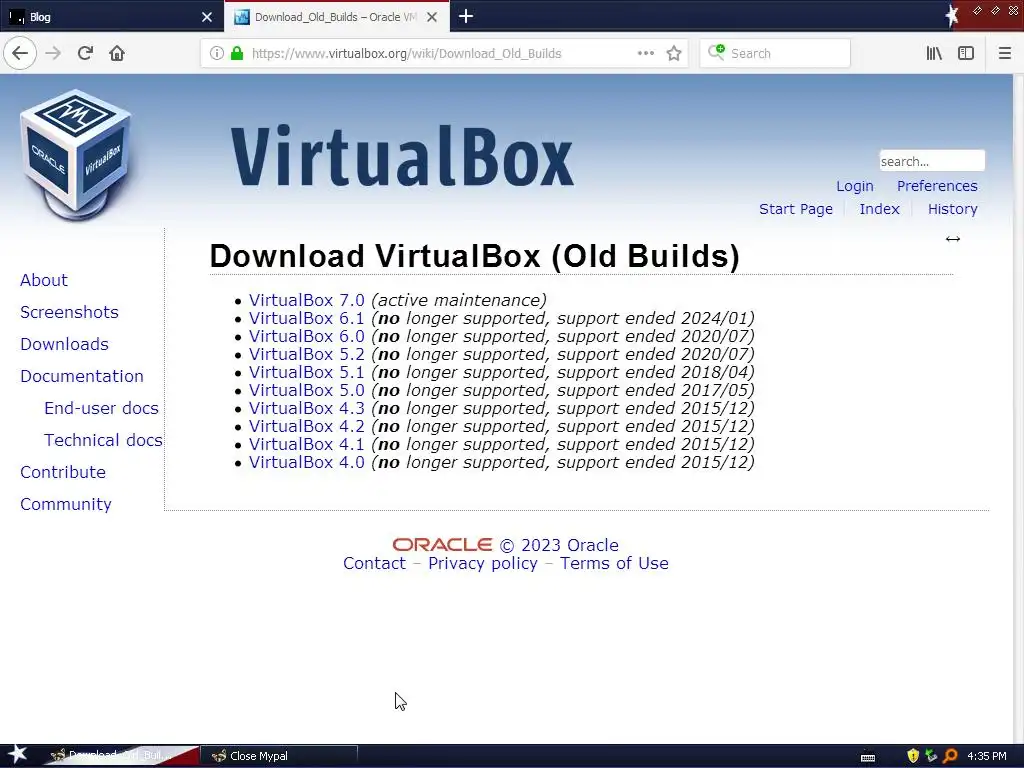The width and height of the screenshot is (1024, 768).
Task: Click the yellow shield tray icon
Action: pos(913,756)
